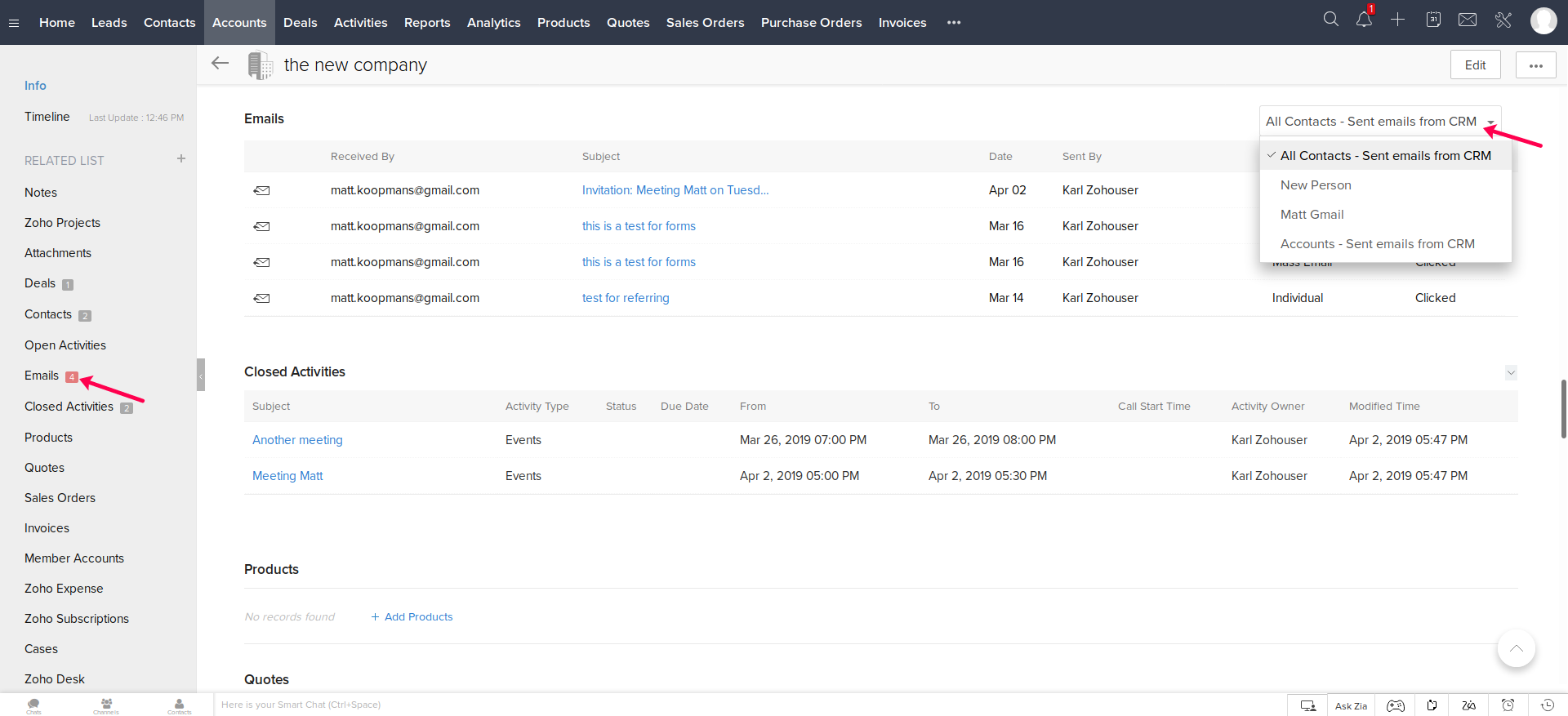Open the Home module tab
The width and height of the screenshot is (1568, 716).
(57, 23)
